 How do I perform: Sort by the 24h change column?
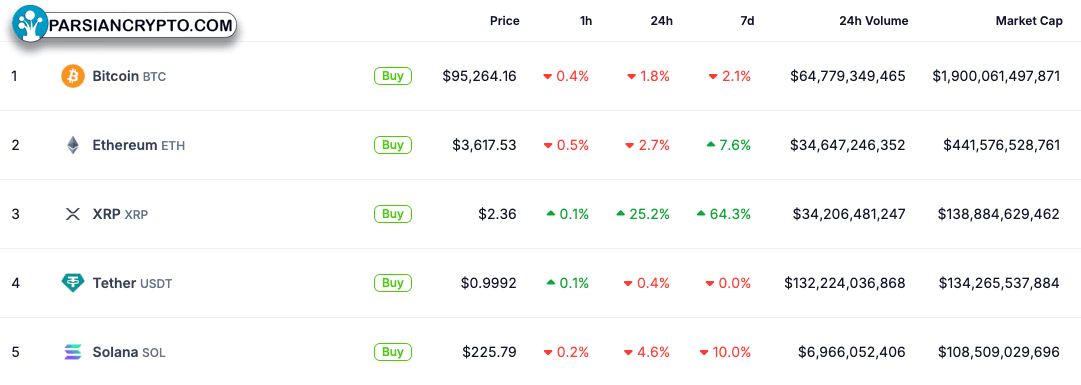[x=662, y=21]
